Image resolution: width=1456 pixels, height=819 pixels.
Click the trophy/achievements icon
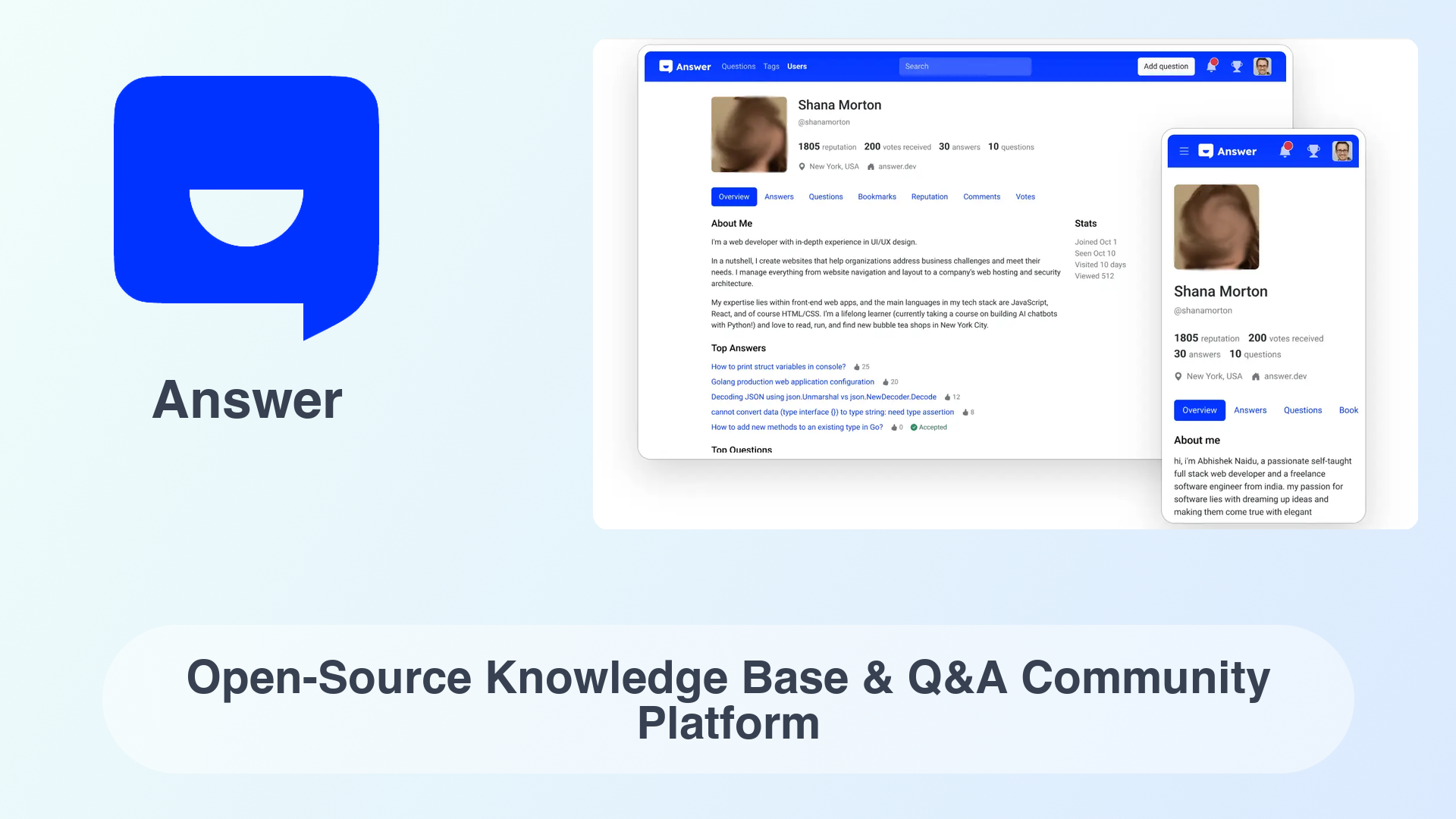(1237, 66)
